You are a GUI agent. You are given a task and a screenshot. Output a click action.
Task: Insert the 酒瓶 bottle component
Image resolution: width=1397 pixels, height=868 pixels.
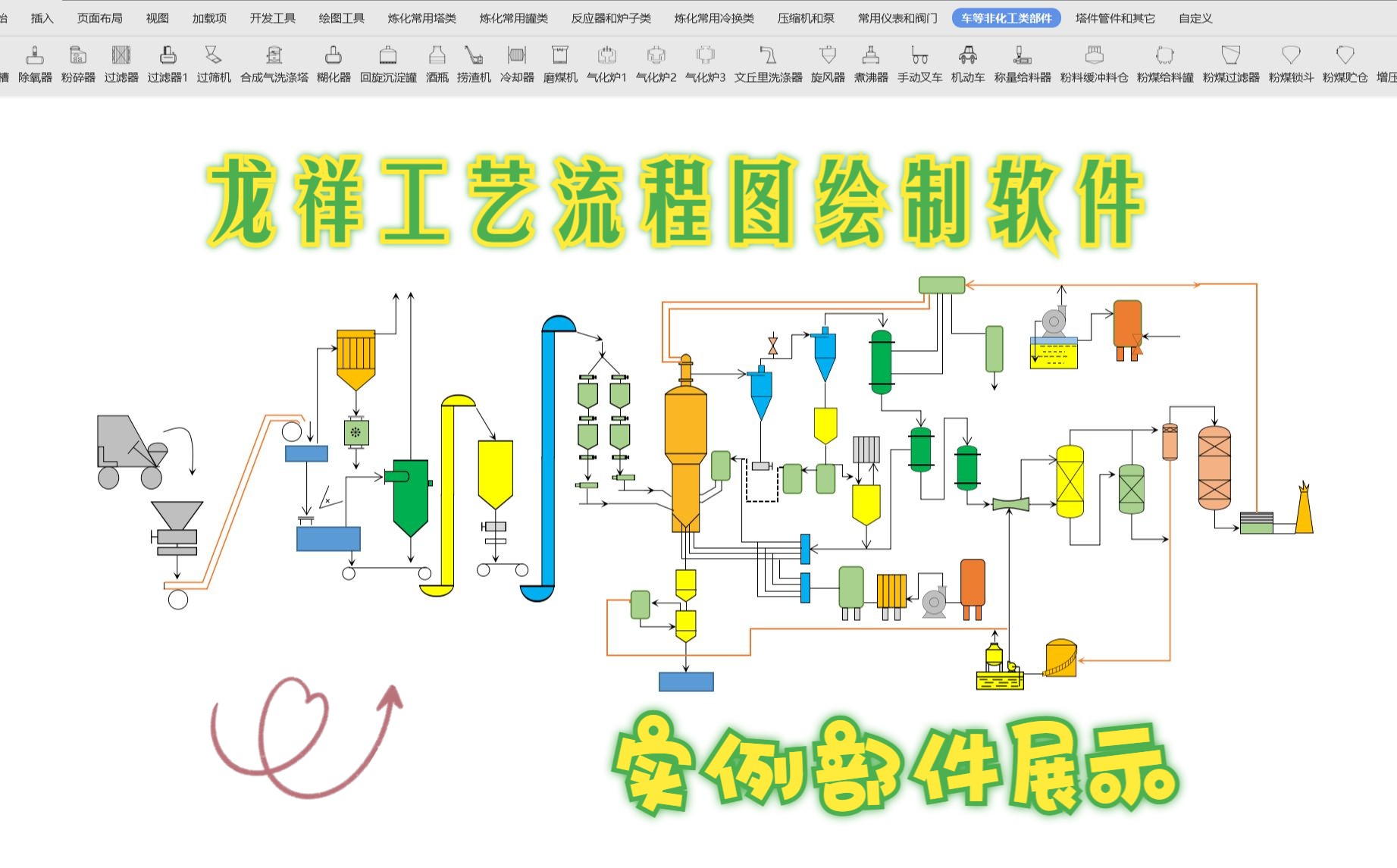click(437, 64)
